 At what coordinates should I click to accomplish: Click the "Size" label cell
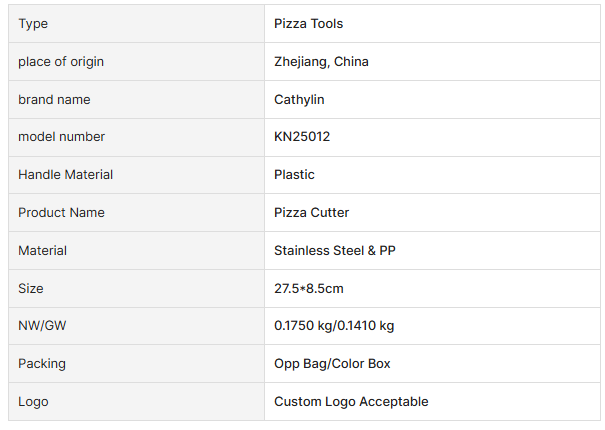coord(31,289)
